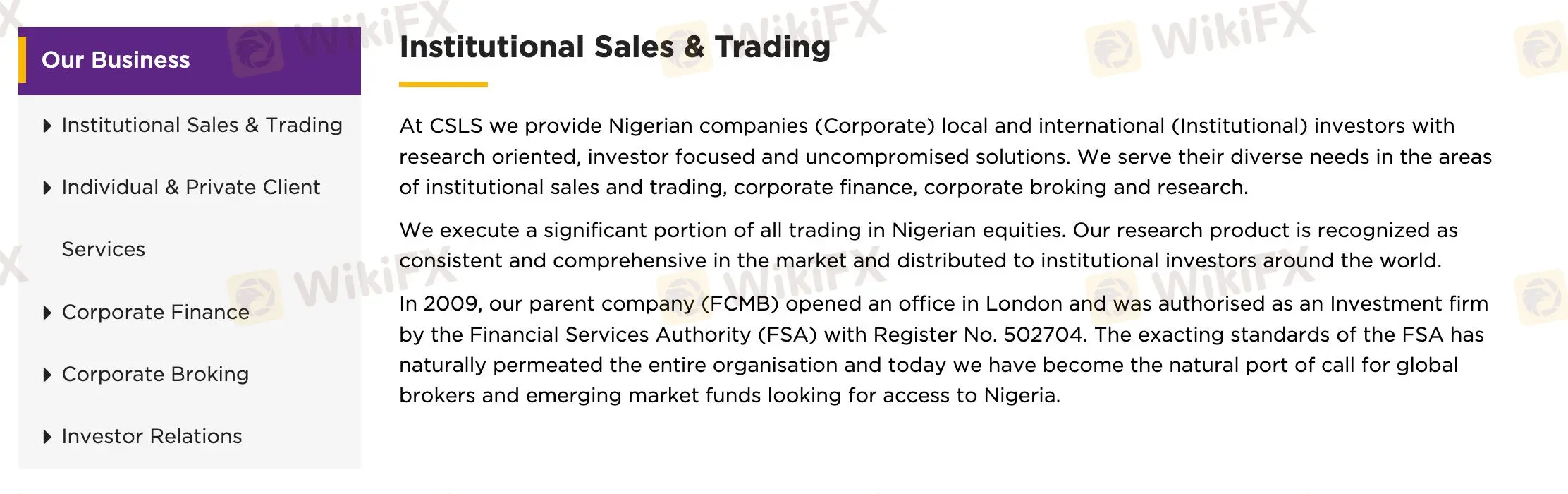Click the yellow underline bar below the heading
1568x494 pixels.
[443, 85]
